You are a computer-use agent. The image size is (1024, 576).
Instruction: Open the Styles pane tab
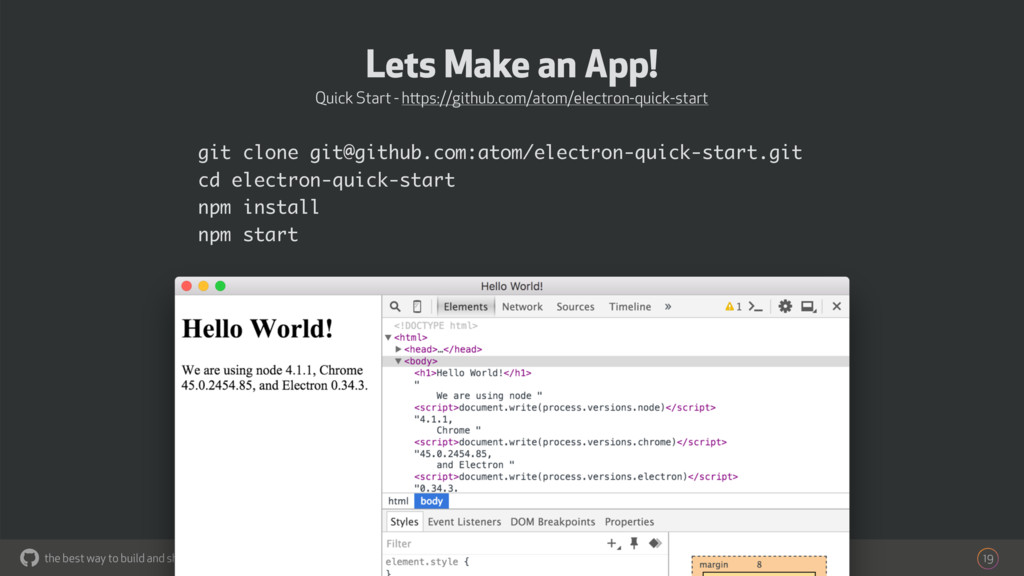tap(404, 522)
